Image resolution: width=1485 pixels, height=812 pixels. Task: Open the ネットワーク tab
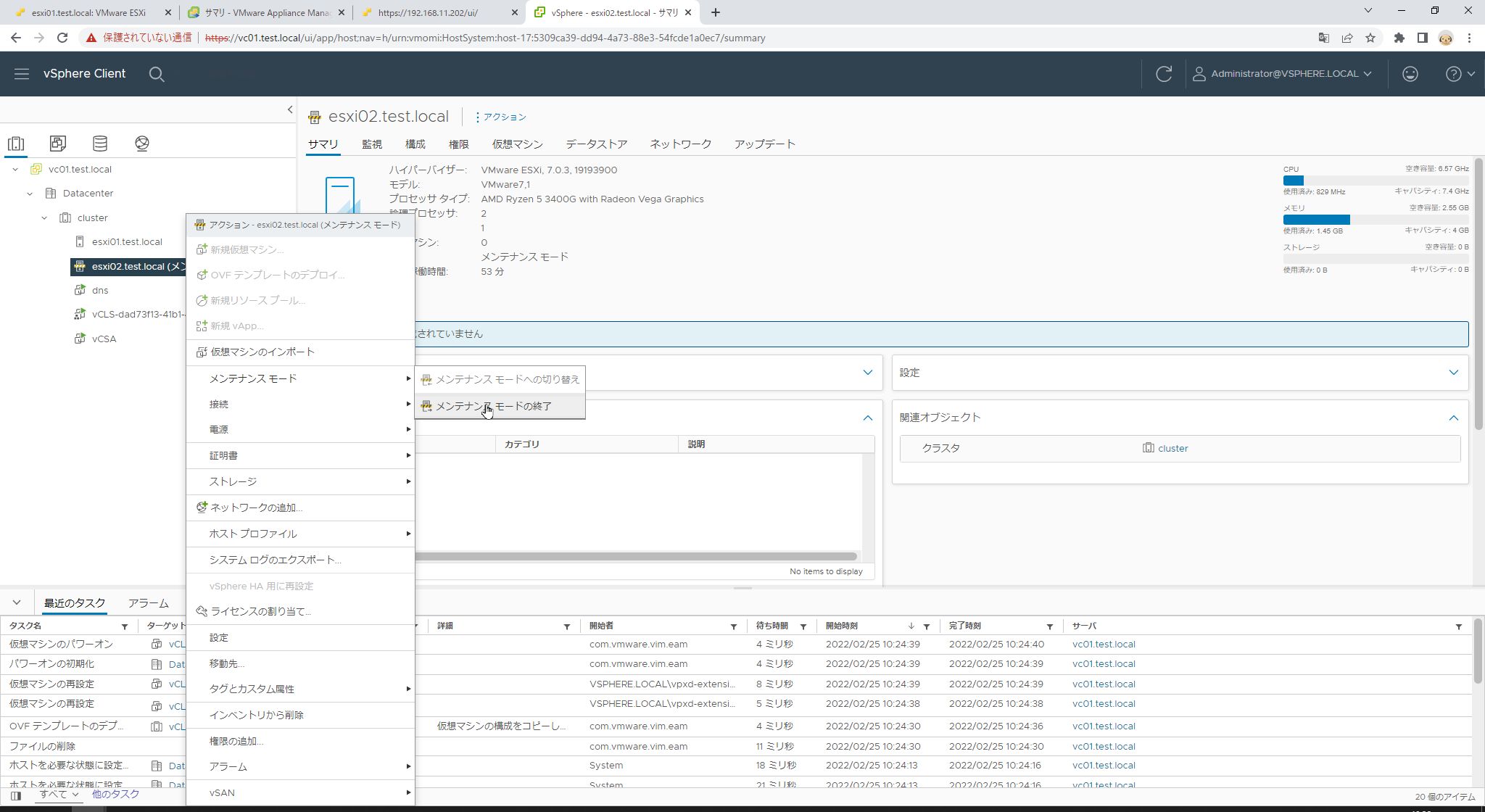(680, 144)
